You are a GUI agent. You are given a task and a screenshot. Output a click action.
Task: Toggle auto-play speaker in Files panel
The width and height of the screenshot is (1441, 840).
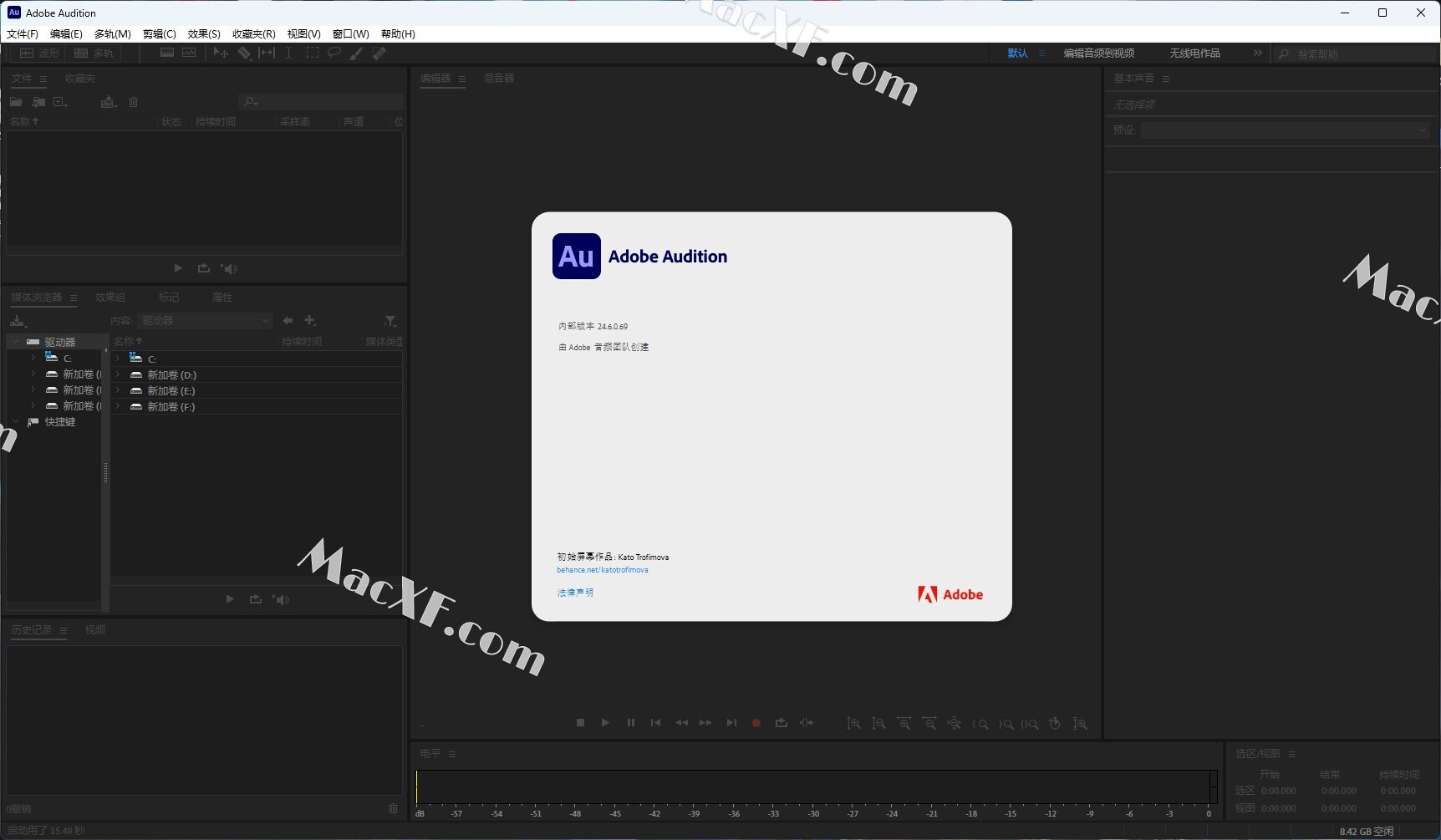(229, 268)
